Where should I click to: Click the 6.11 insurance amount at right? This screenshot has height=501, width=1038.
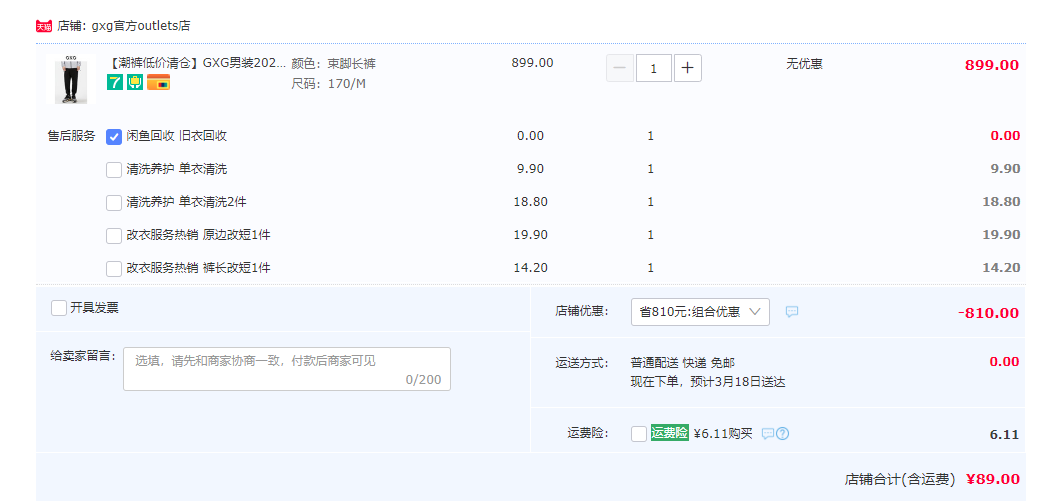pyautogui.click(x=1004, y=435)
